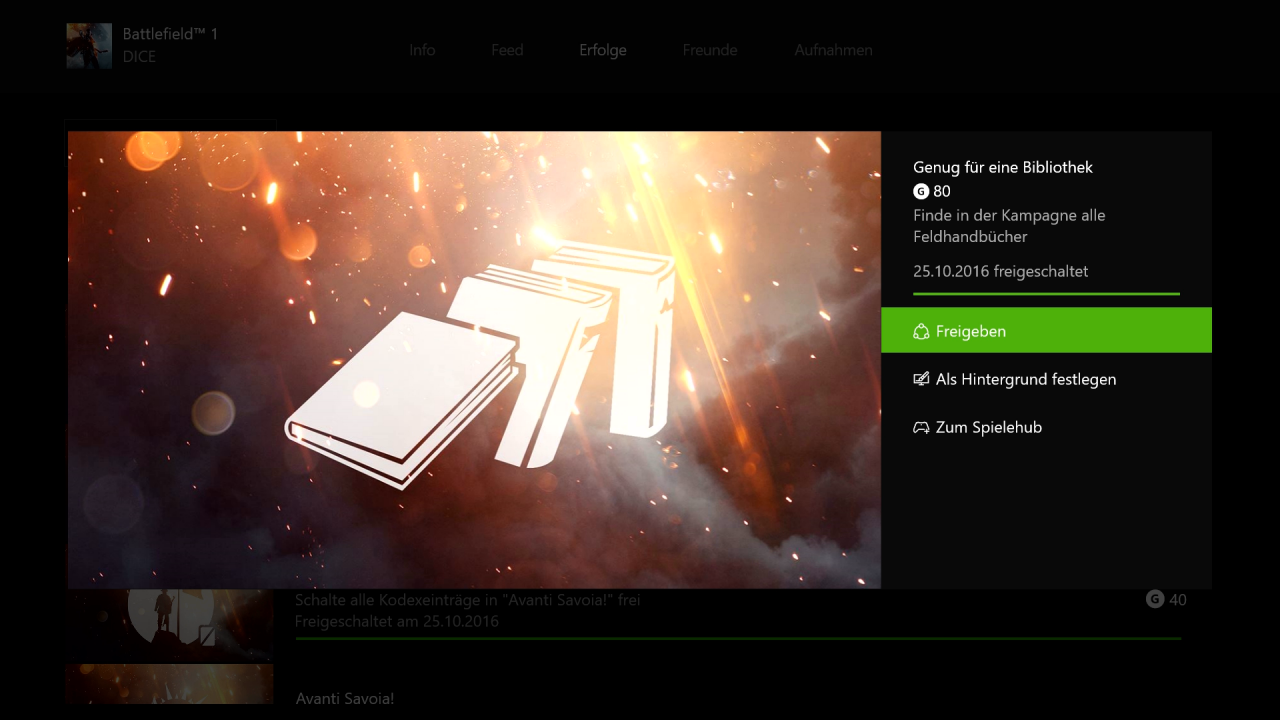Click the Avanti Savoia! entry at bottom
The image size is (1280, 720).
point(345,698)
